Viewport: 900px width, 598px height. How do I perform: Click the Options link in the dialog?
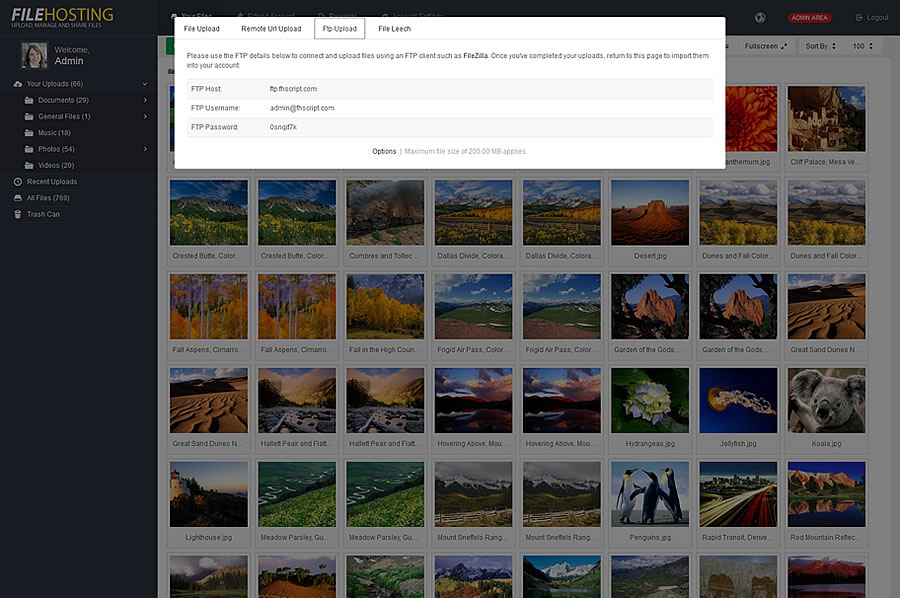click(384, 152)
